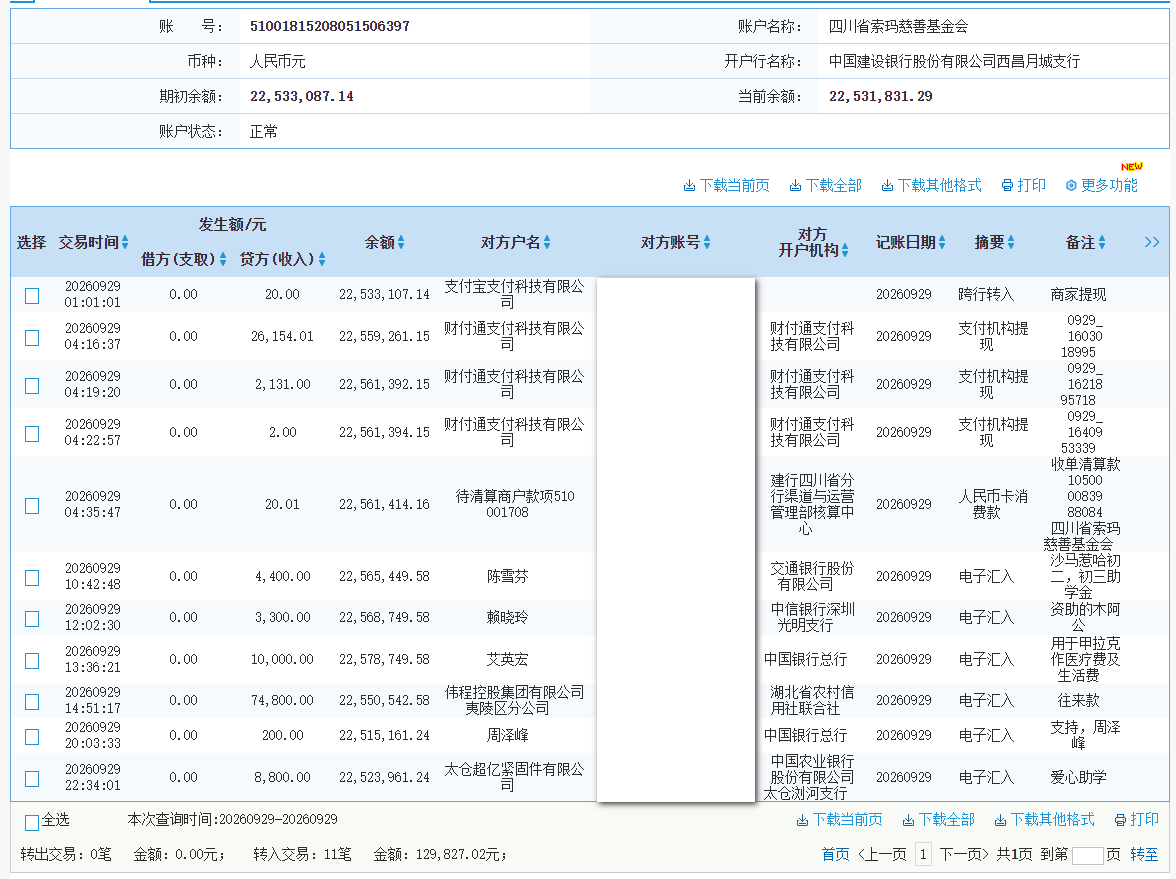This screenshot has width=1176, height=879.
Task: Sort by 摘要 column arrows
Action: [x=1011, y=242]
